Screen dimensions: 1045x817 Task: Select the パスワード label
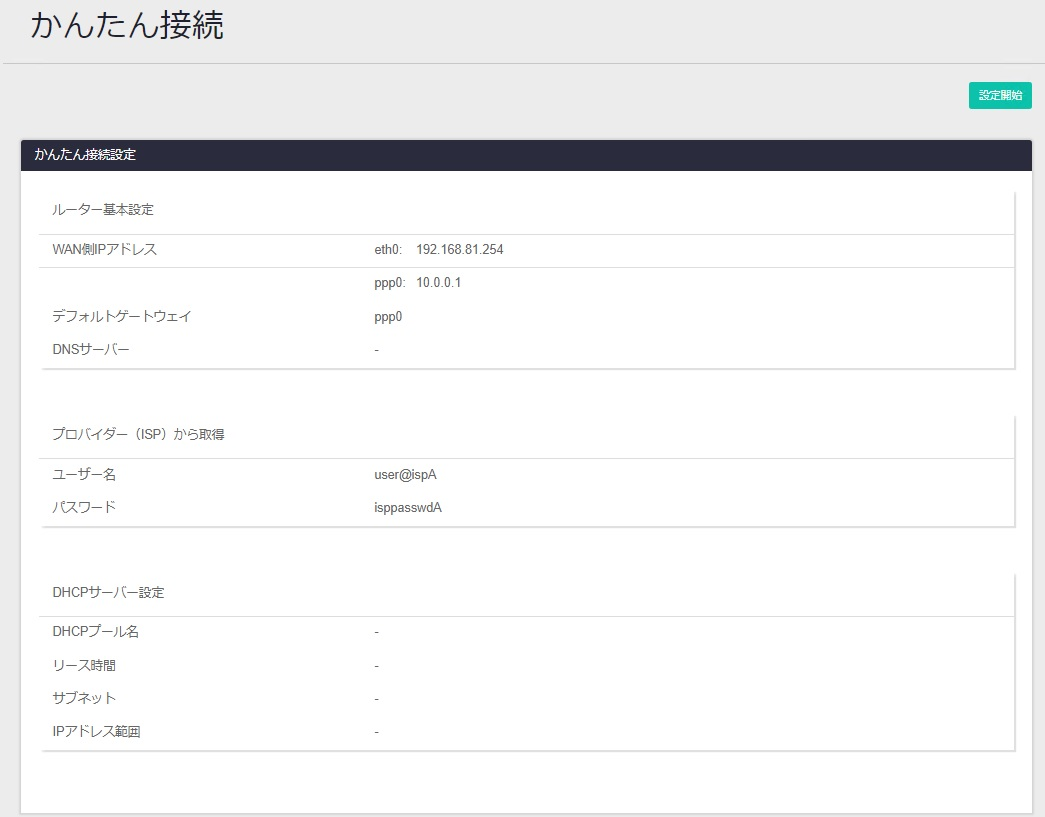tap(84, 507)
